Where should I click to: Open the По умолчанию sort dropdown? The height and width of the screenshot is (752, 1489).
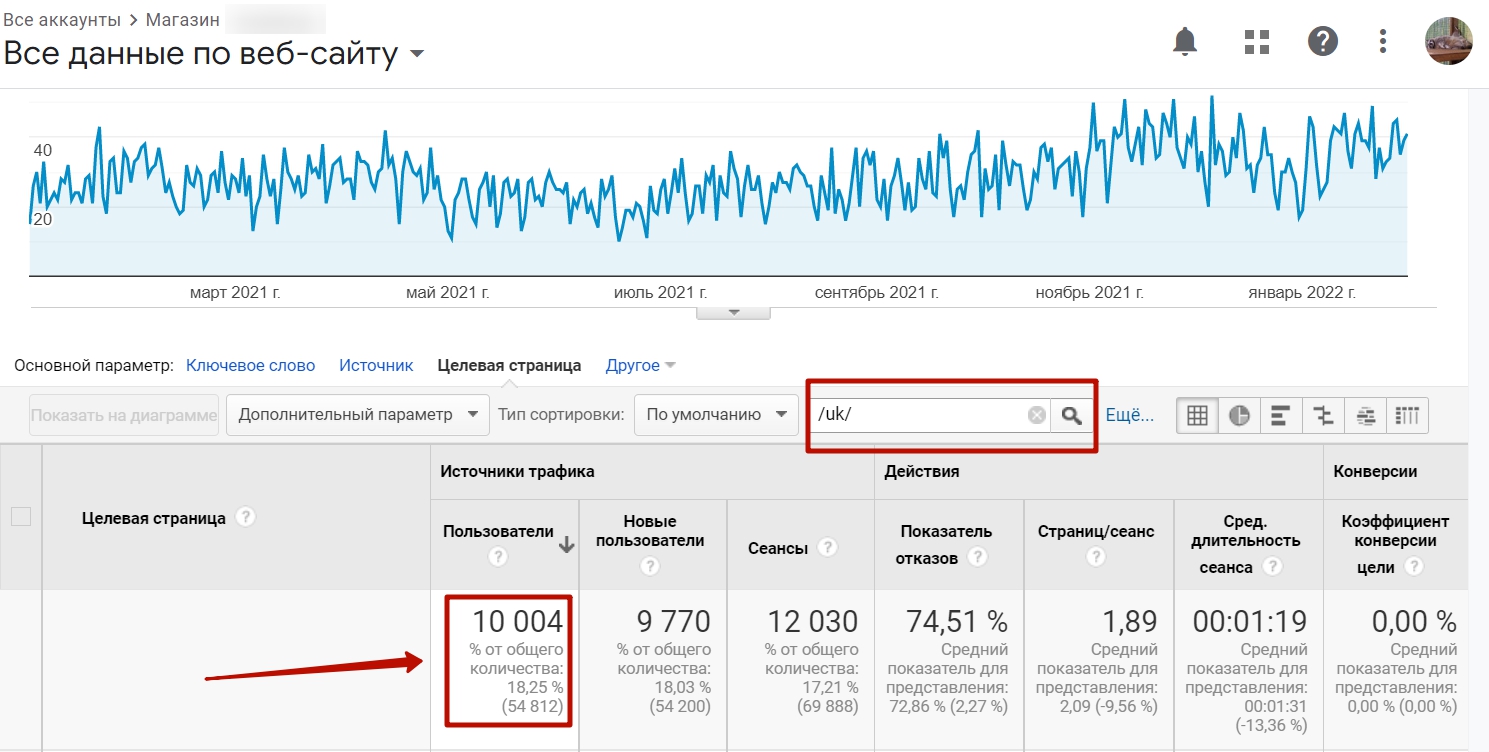click(x=715, y=415)
